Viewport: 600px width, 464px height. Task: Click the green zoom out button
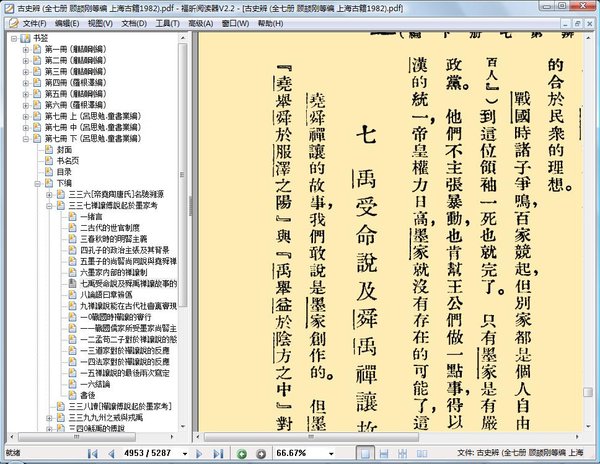point(243,453)
